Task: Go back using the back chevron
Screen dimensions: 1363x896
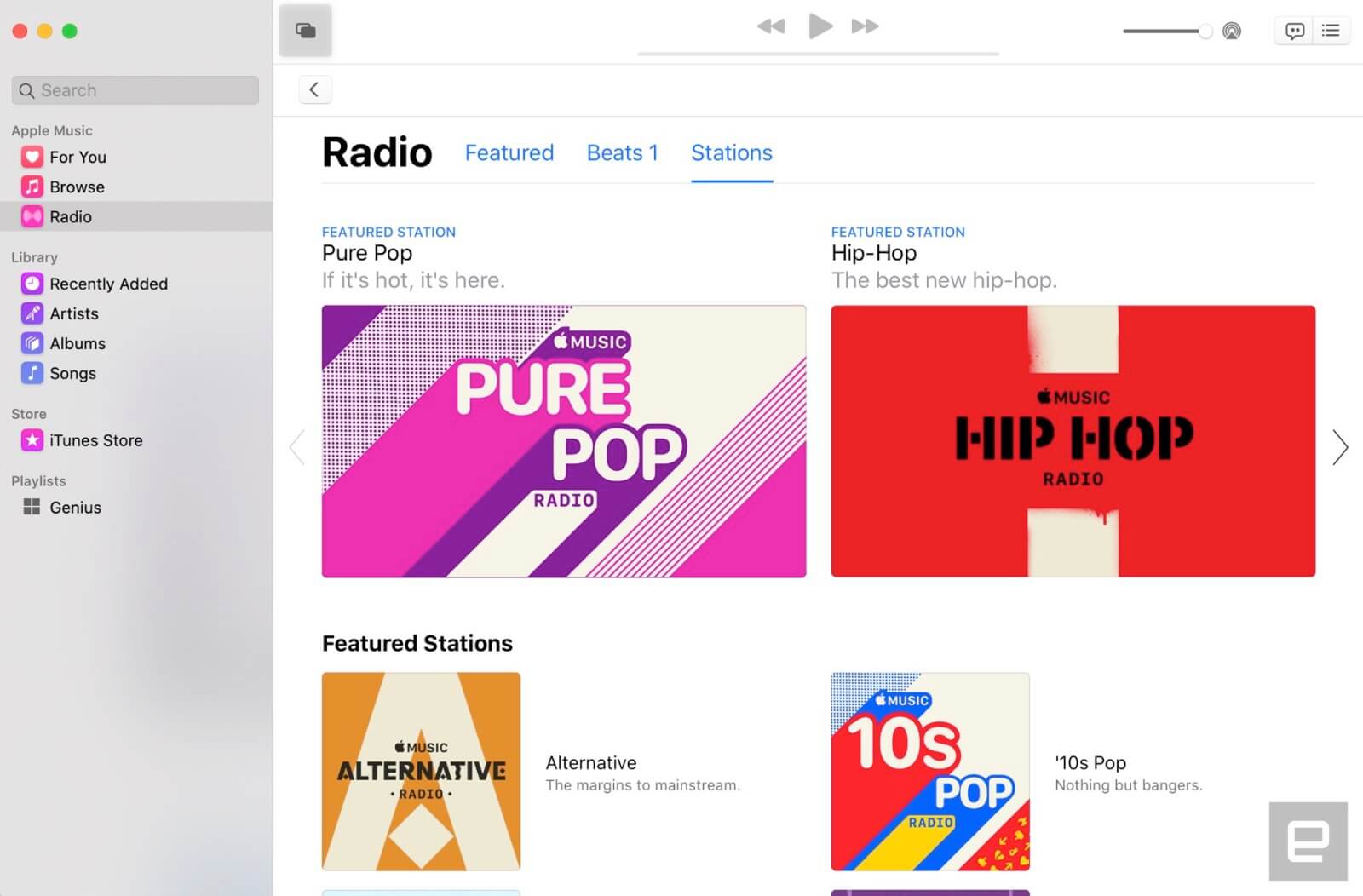Action: click(x=314, y=89)
